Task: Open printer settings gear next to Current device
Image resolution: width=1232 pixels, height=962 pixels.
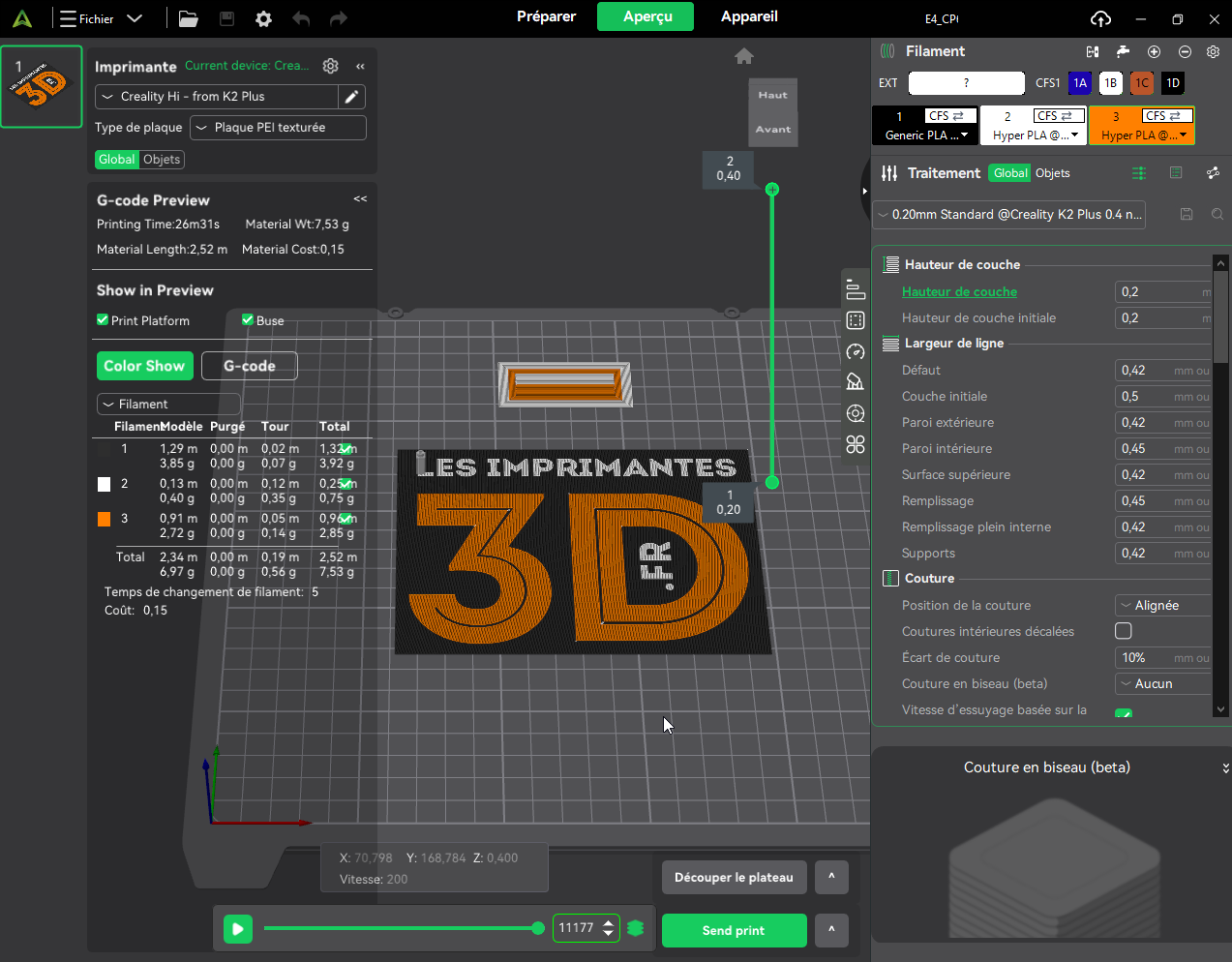Action: (331, 66)
